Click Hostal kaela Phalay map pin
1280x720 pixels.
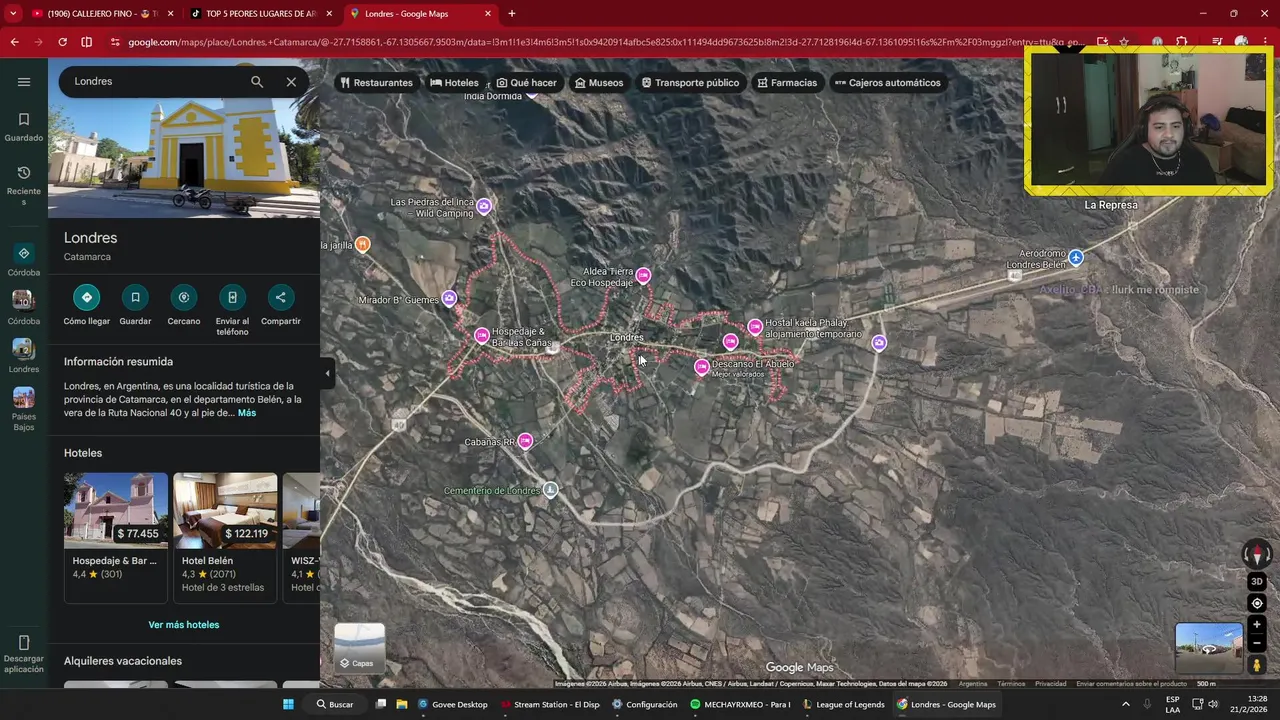[755, 327]
